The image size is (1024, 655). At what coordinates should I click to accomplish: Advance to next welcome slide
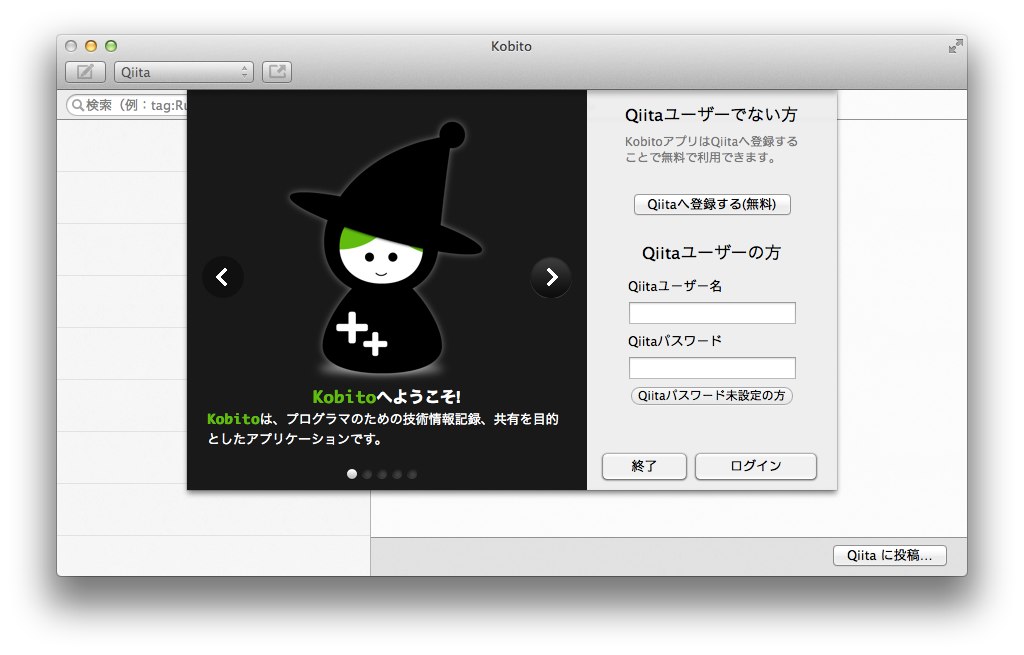pyautogui.click(x=551, y=277)
